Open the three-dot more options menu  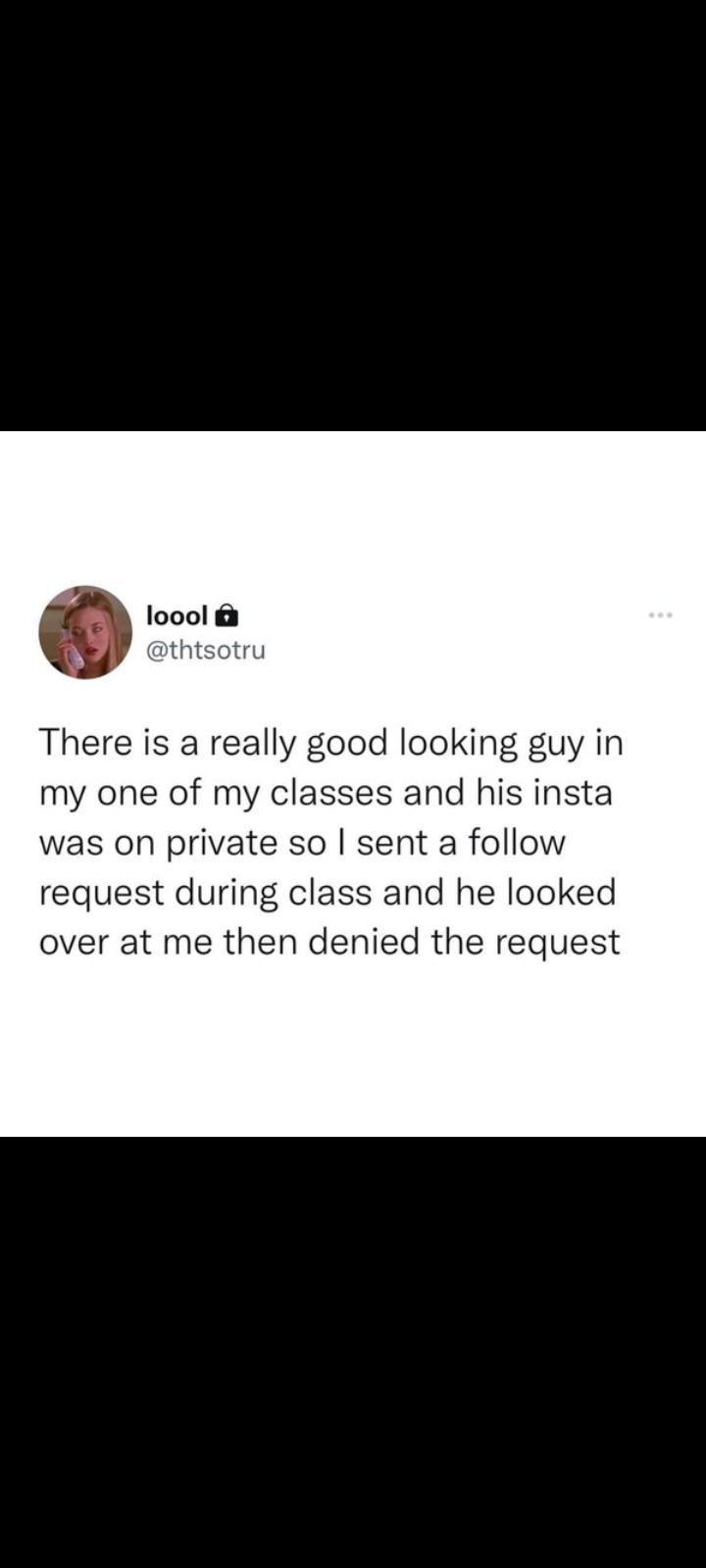[x=660, y=615]
